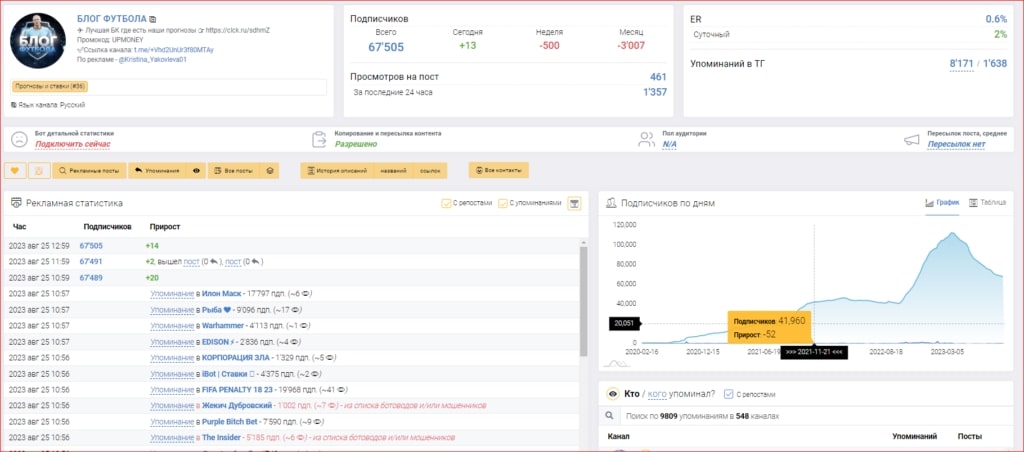Click the 67'505 subscriber count in the 12:59 row
Image resolution: width=1024 pixels, height=452 pixels.
(91, 246)
